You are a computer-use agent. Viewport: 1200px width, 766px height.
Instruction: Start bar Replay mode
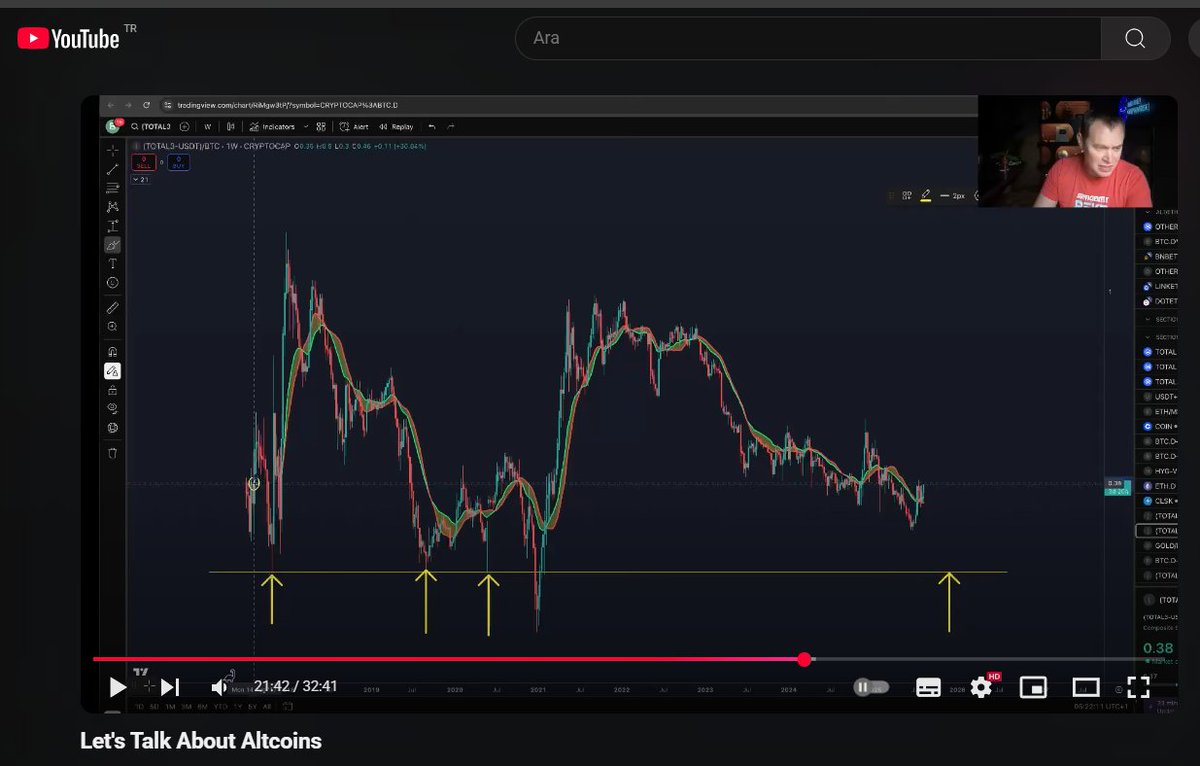pos(397,127)
